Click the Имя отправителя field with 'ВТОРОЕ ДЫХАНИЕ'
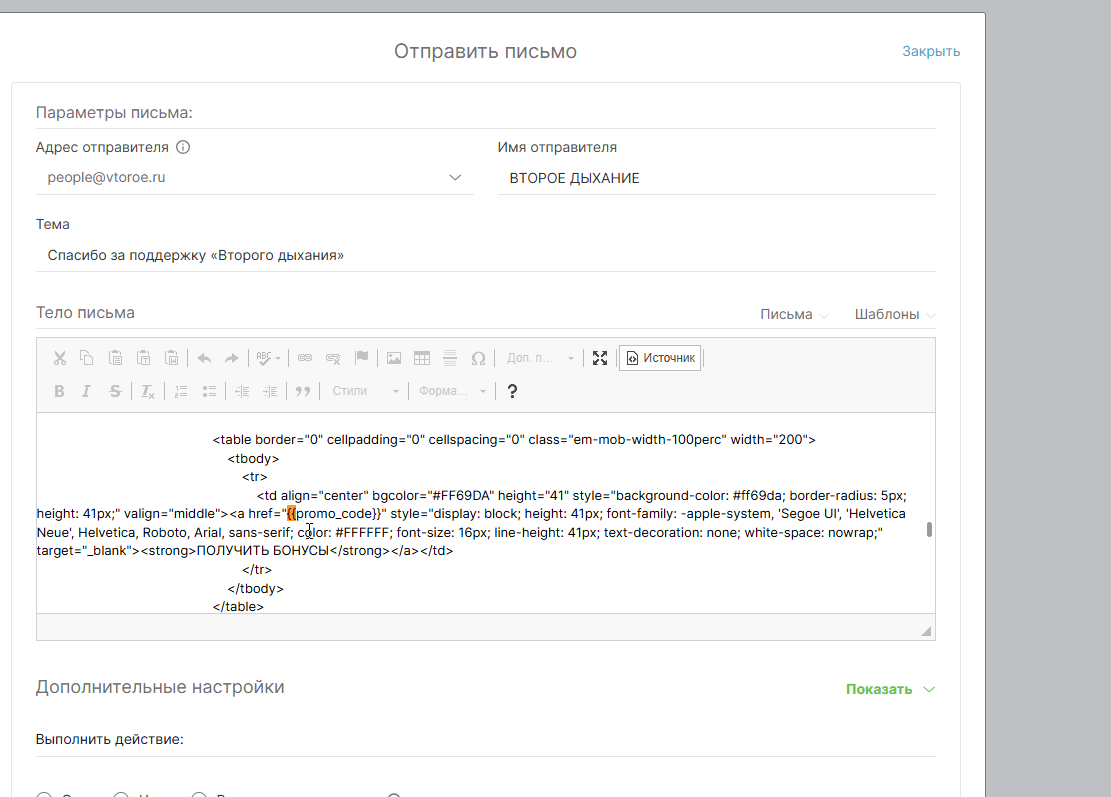This screenshot has width=1111, height=797. click(716, 178)
